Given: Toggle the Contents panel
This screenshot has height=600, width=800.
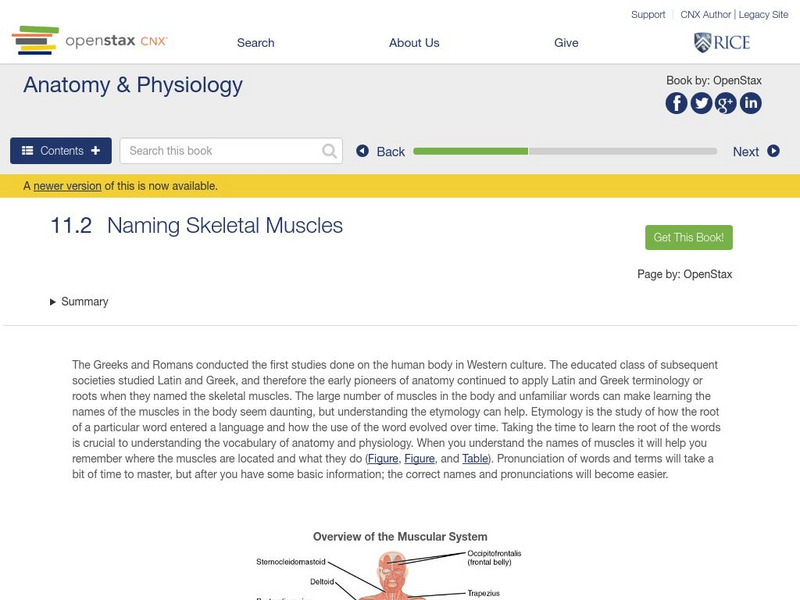Looking at the screenshot, I should pos(61,151).
